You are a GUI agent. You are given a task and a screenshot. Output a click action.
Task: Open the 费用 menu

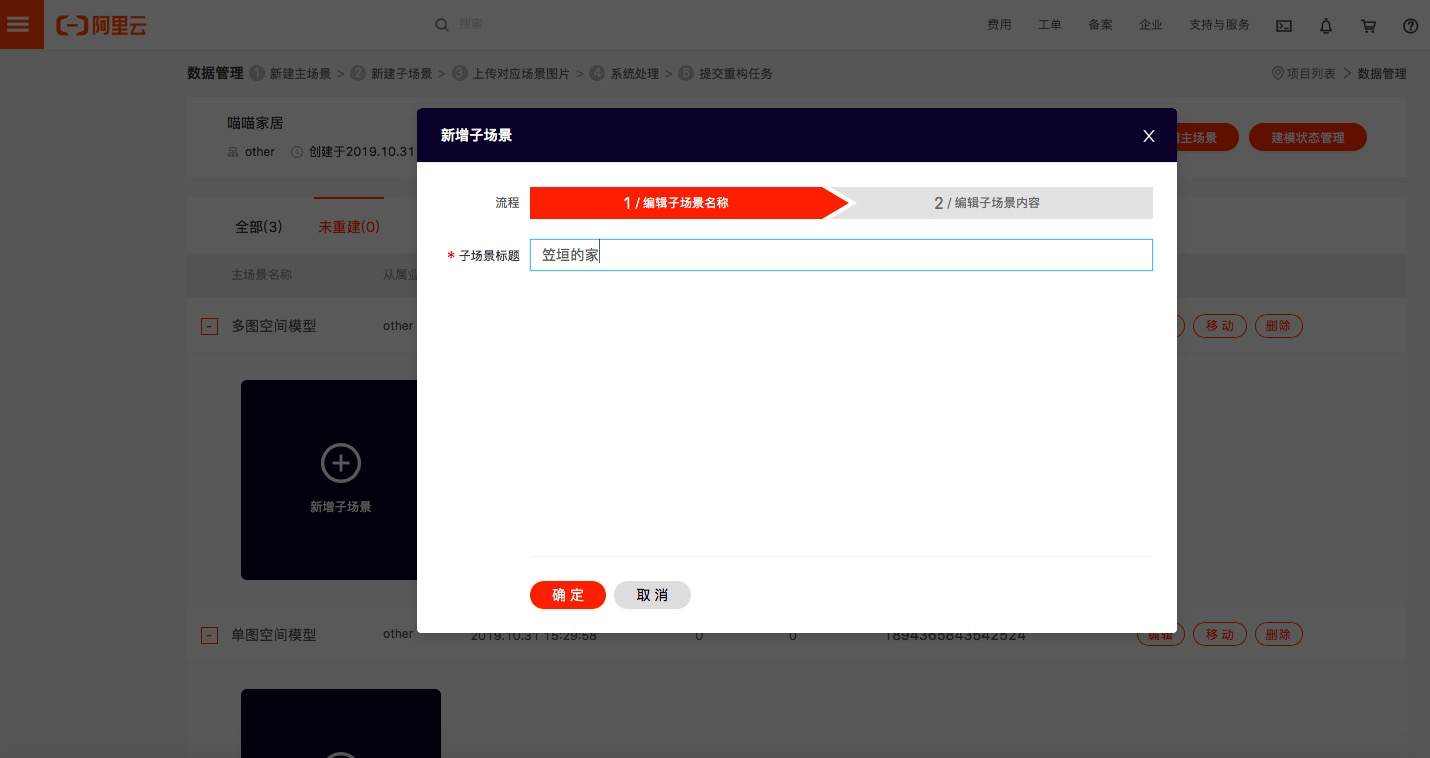tap(999, 25)
